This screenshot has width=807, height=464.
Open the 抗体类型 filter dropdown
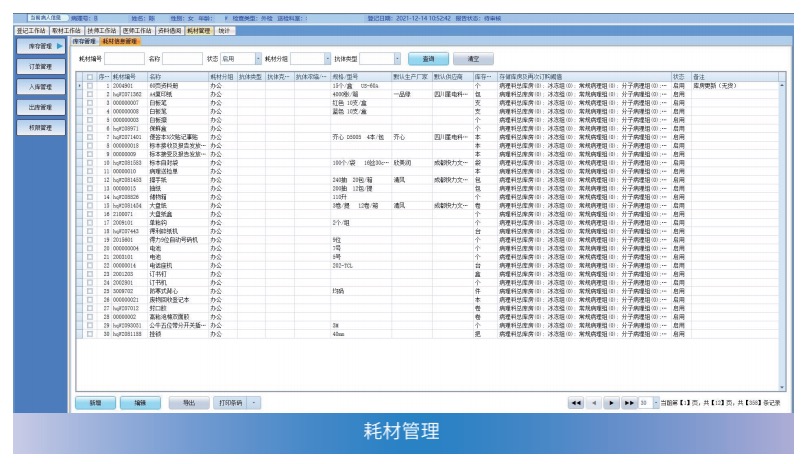click(397, 59)
